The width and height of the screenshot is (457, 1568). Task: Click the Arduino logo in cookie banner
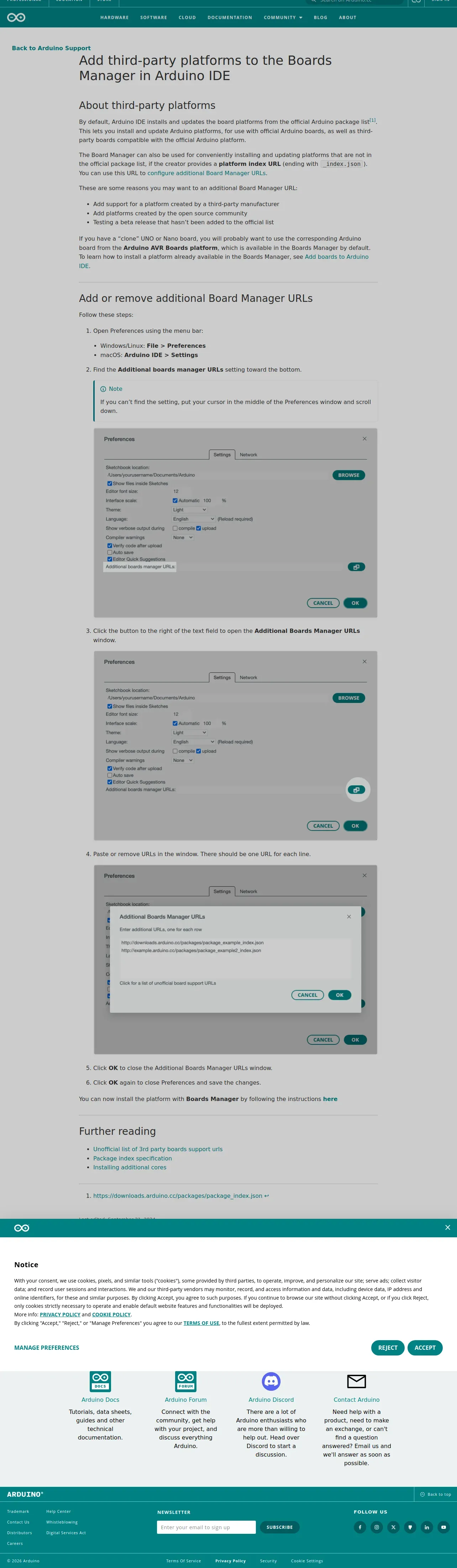22,1228
